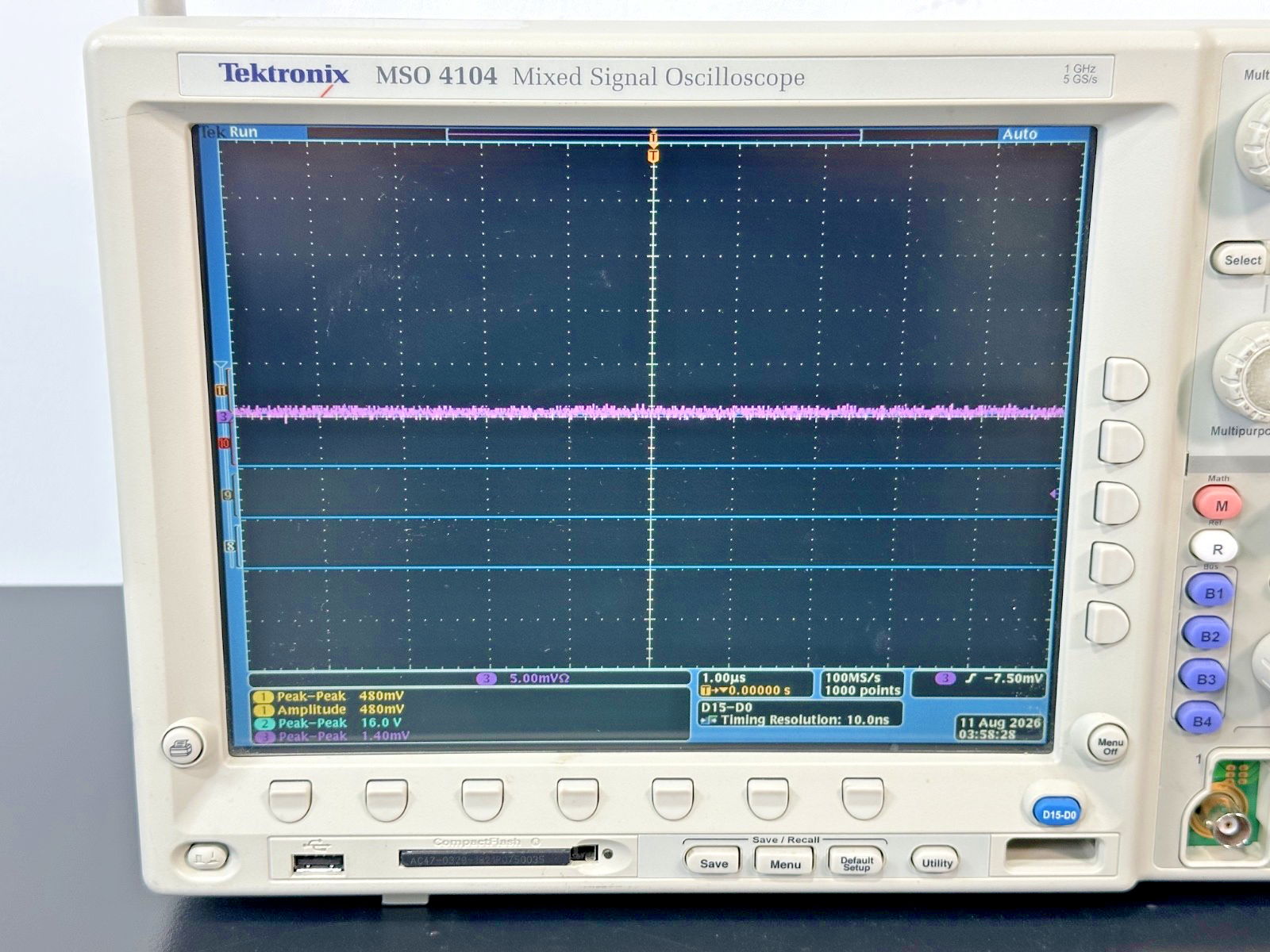Push the CompactFlash eject button
1270x952 pixels.
[x=584, y=853]
